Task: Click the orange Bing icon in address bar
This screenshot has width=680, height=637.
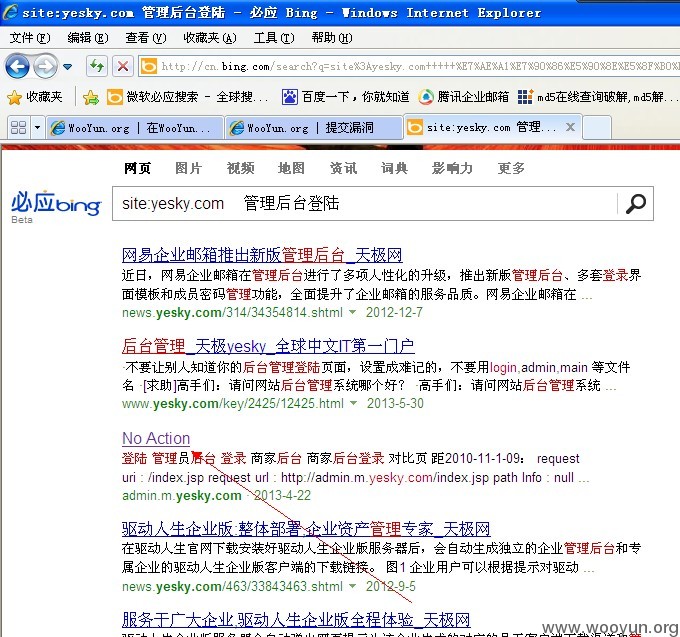Action: 149,66
